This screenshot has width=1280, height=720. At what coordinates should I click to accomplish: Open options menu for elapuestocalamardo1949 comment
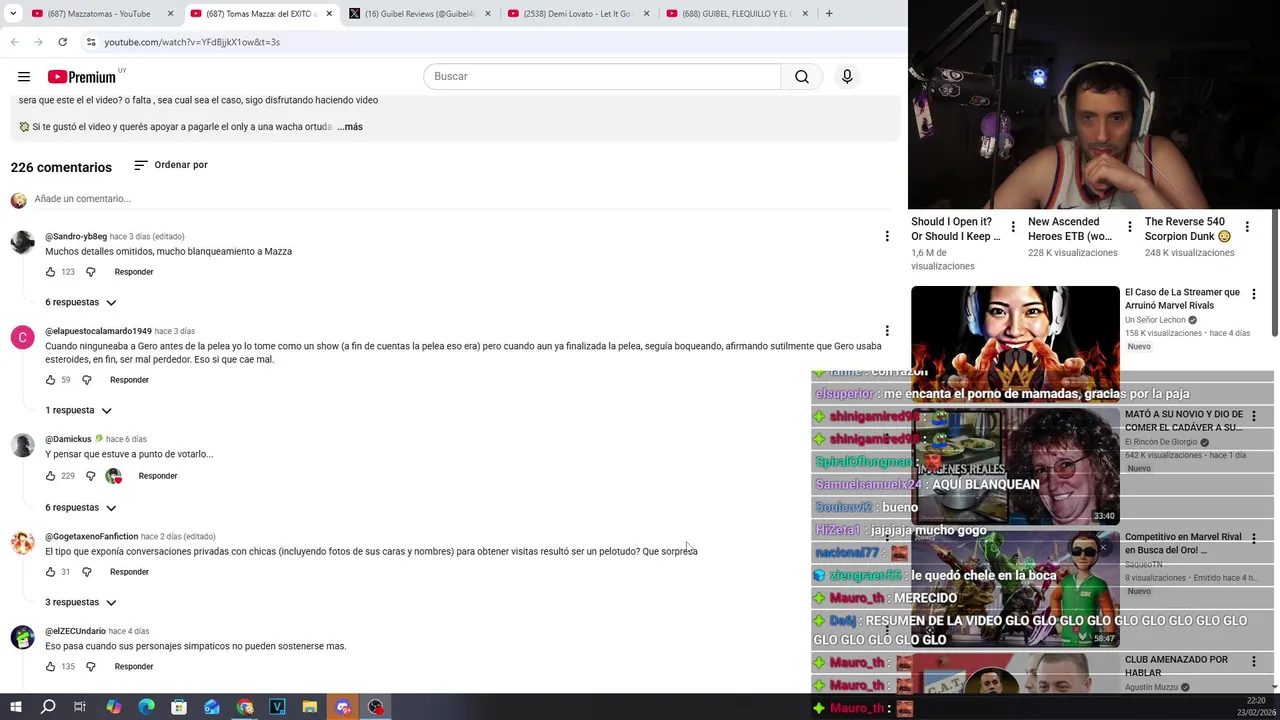pos(886,331)
